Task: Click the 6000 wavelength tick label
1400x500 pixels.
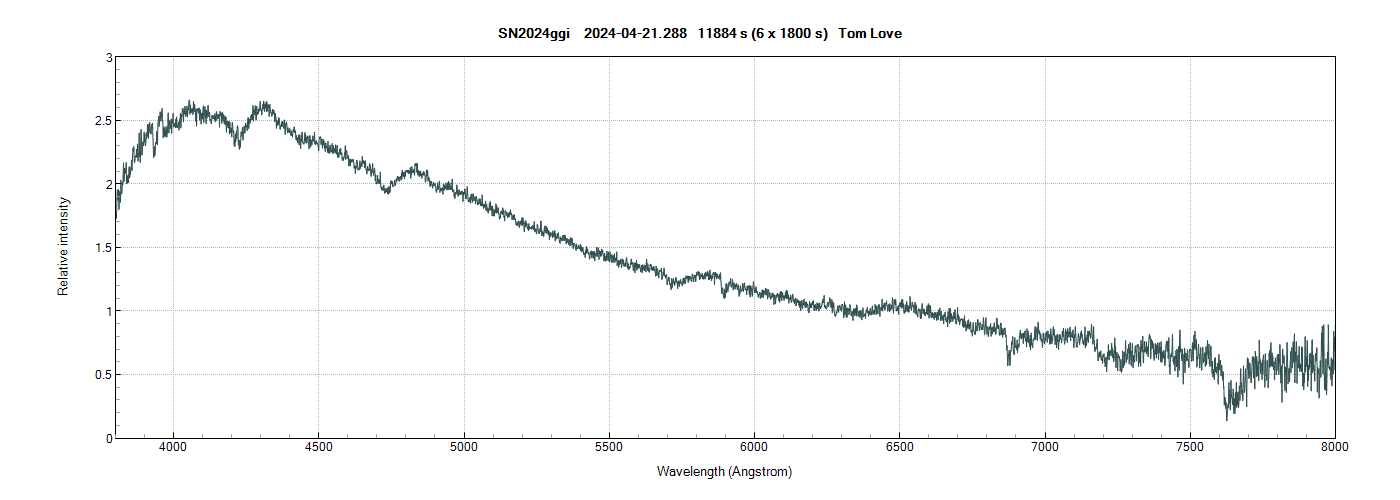Action: tap(754, 449)
